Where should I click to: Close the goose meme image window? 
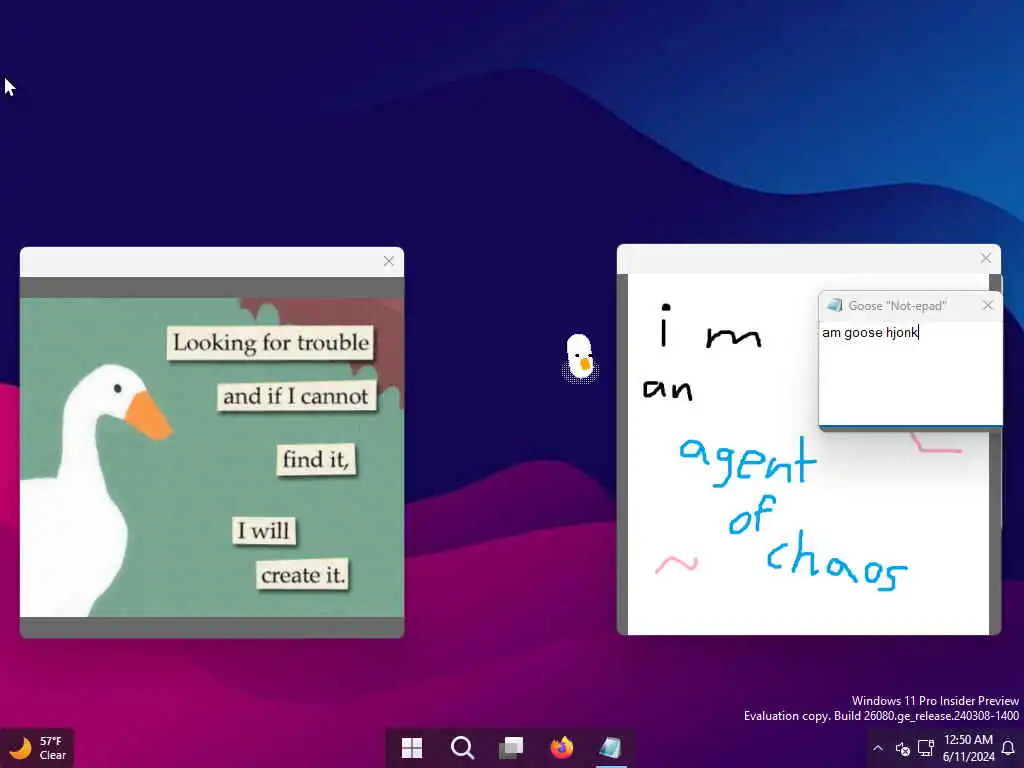pyautogui.click(x=389, y=261)
